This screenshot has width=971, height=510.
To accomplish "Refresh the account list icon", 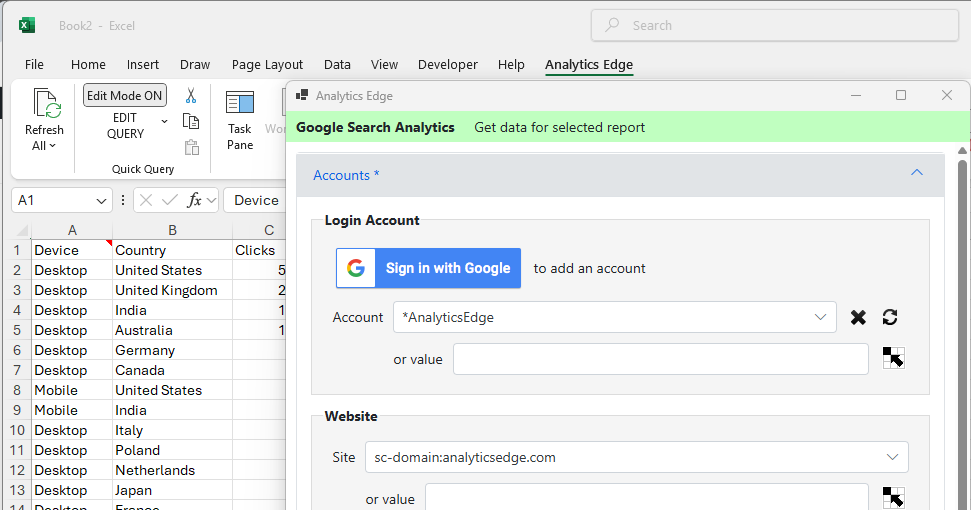I will (x=890, y=317).
